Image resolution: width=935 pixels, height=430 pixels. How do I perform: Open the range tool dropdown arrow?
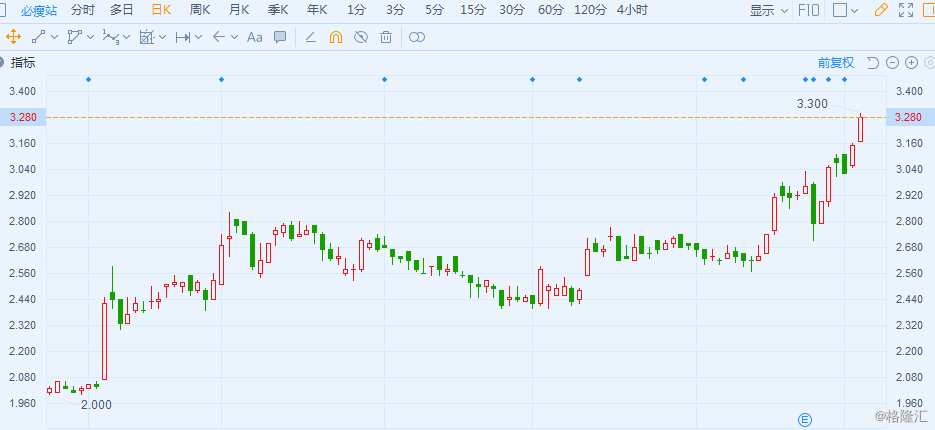click(x=199, y=38)
